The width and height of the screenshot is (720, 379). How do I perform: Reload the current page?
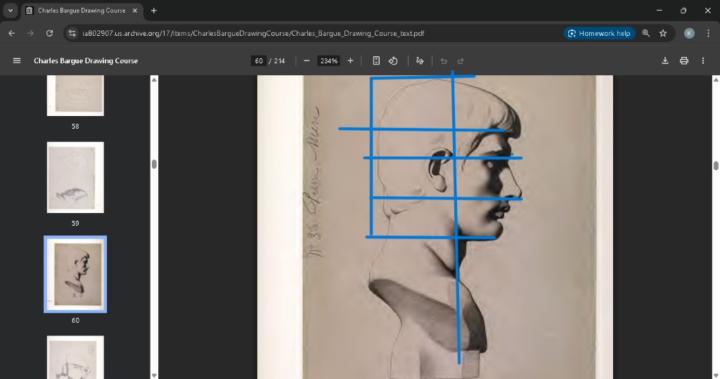tap(49, 33)
